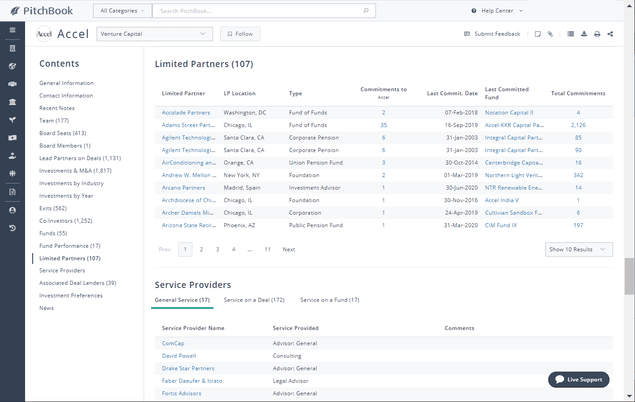Expand the All Categories dropdown
The height and width of the screenshot is (402, 635).
123,11
